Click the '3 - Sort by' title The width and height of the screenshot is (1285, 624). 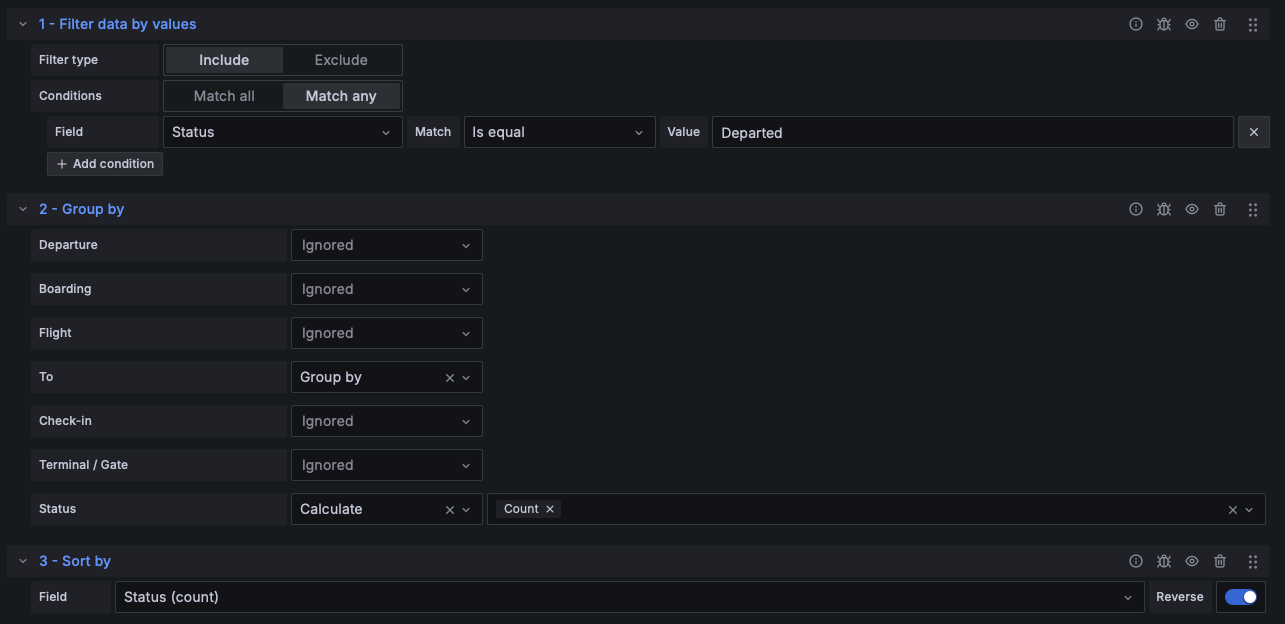[75, 562]
